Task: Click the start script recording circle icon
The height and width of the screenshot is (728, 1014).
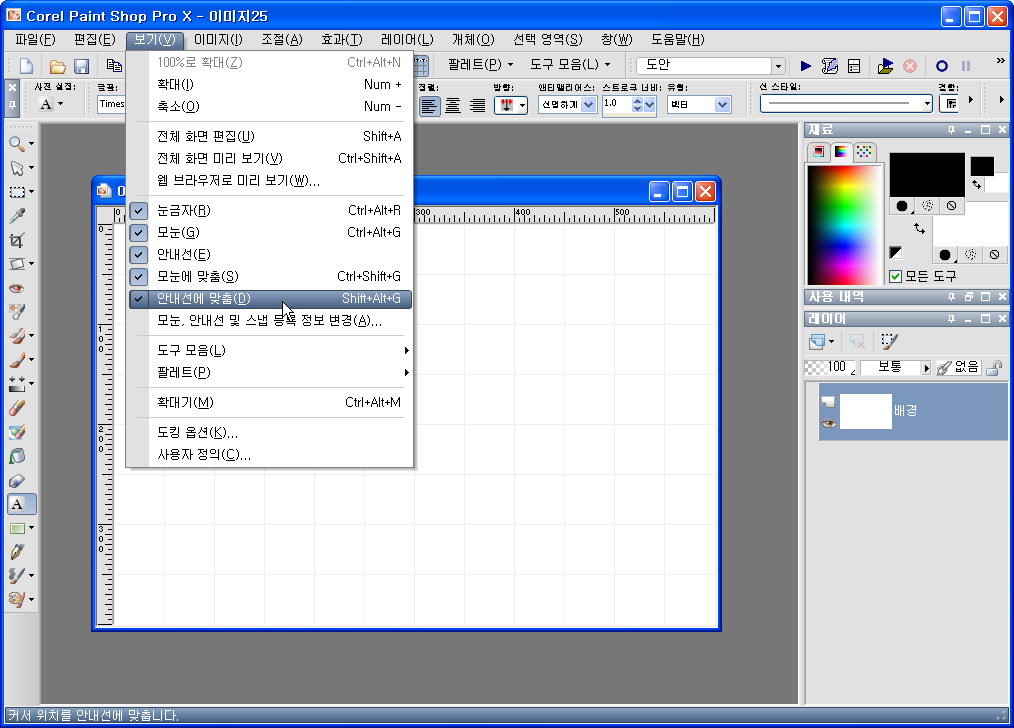Action: pos(942,65)
